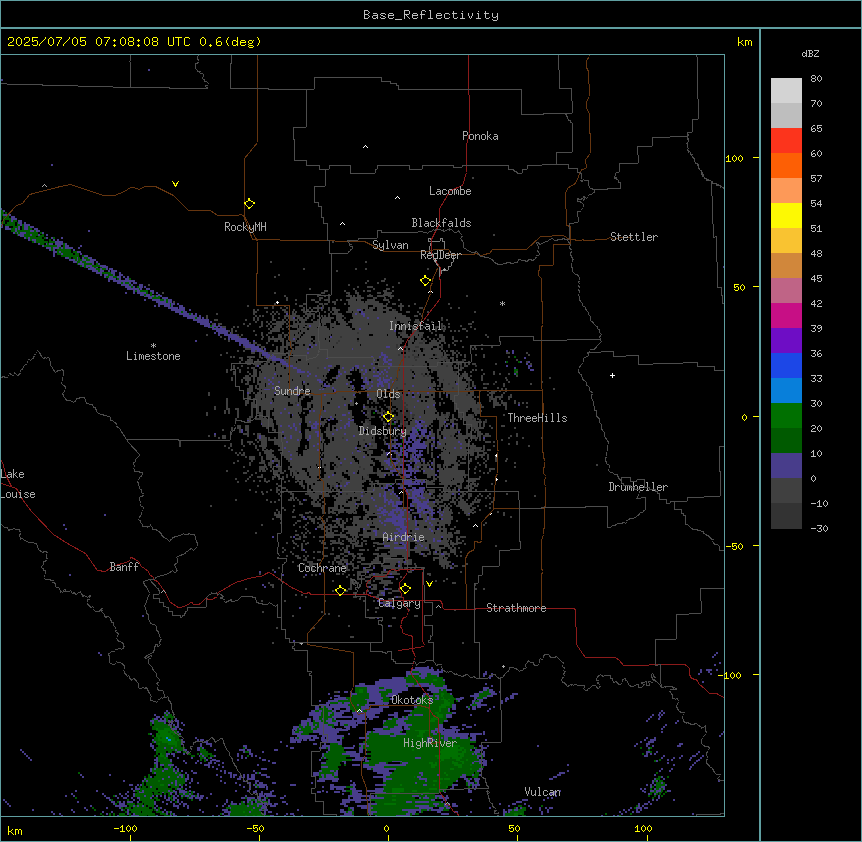862x842 pixels.
Task: Select the yellow diamond marker above Calgary label
Action: (x=405, y=589)
